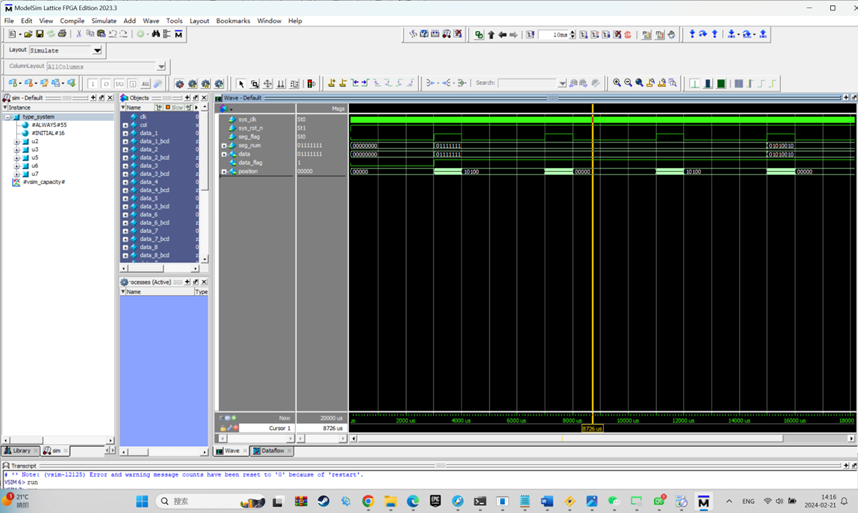Toggle inout ports filter button I/O
Image resolution: width=858 pixels, height=513 pixels.
click(x=119, y=84)
